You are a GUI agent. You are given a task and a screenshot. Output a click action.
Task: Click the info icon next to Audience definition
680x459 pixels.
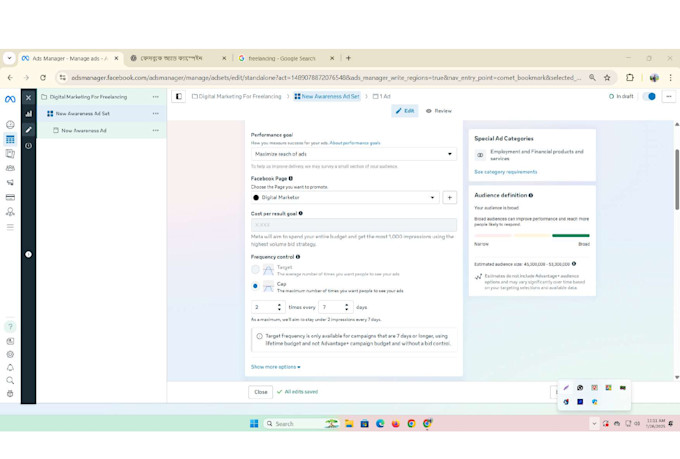(531, 195)
